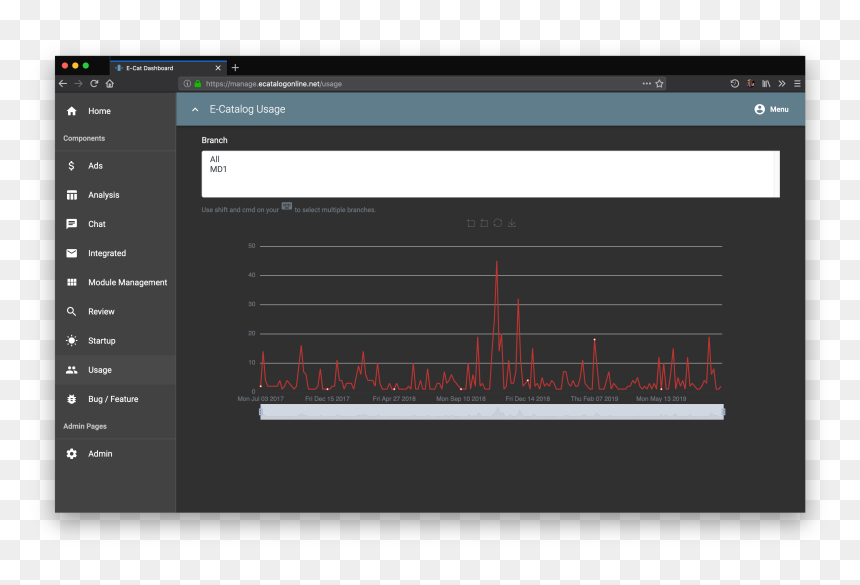Open a new browser tab
Screen dimensions: 860x585
[x=235, y=67]
